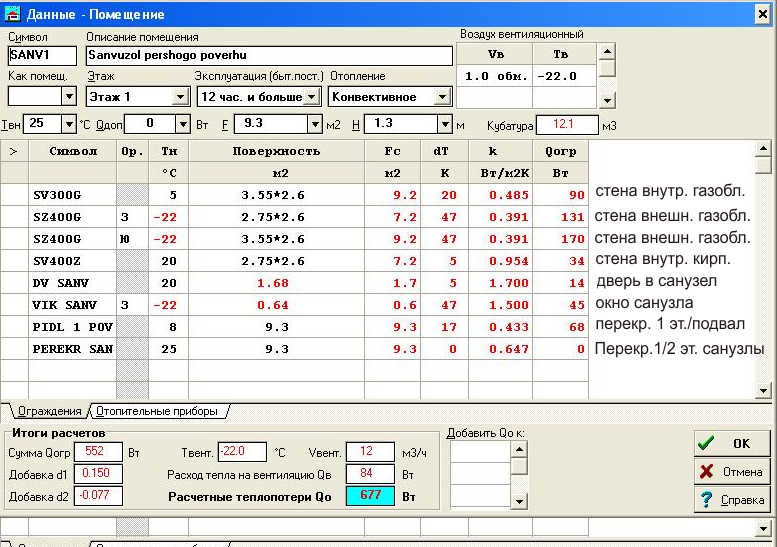Viewport: 777px width, 547px height.
Task: Open the Эксплуатация dropdown list
Action: (311, 97)
